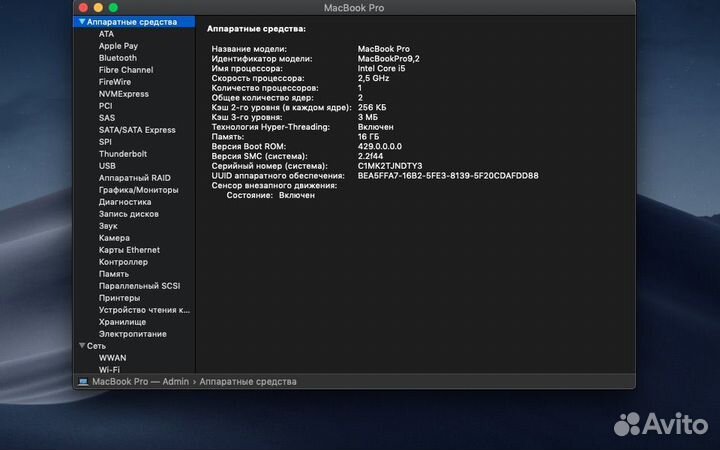Image resolution: width=720 pixels, height=450 pixels.
Task: Select Bluetooth in the hardware list
Action: 118,58
